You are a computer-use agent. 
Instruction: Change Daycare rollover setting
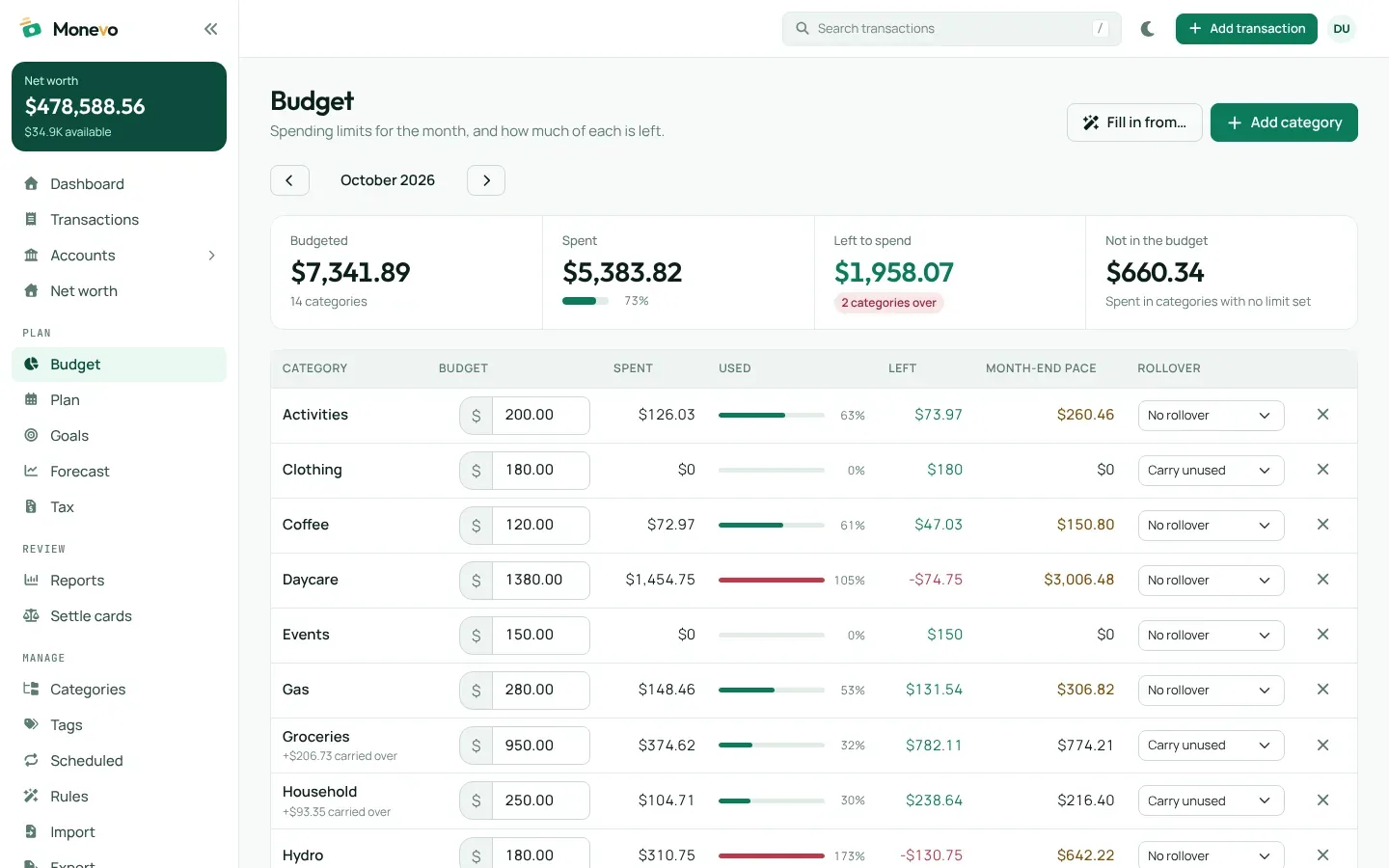(1211, 581)
